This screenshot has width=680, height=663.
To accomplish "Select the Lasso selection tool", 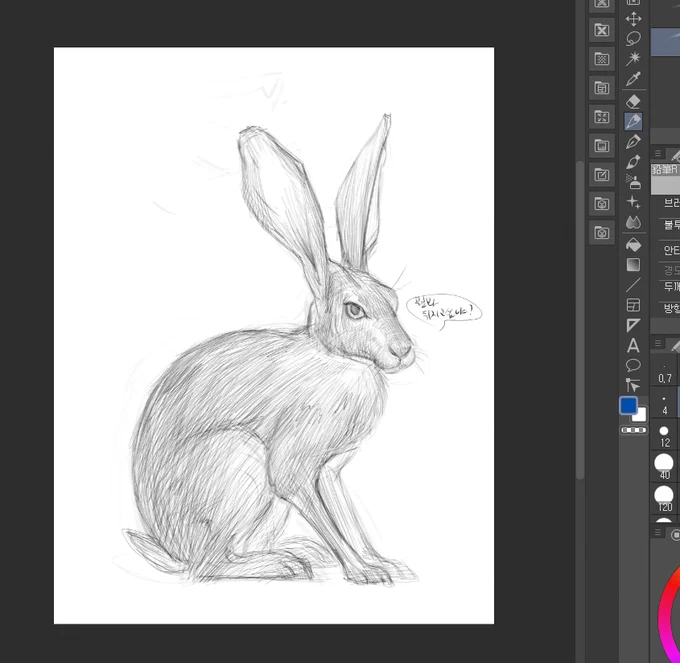I will [x=633, y=39].
